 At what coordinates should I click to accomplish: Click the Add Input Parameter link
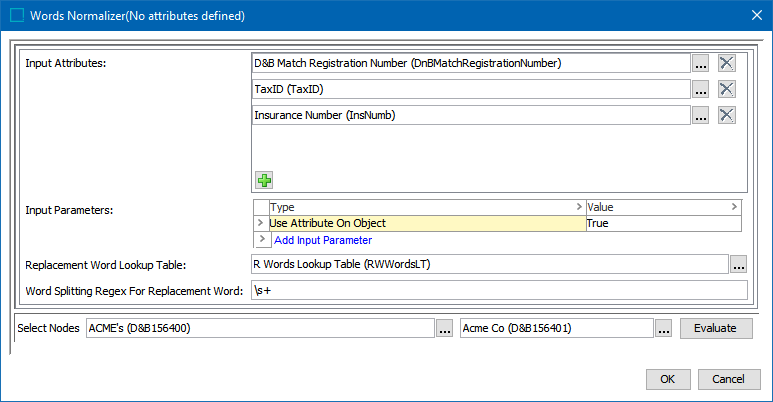(x=322, y=240)
